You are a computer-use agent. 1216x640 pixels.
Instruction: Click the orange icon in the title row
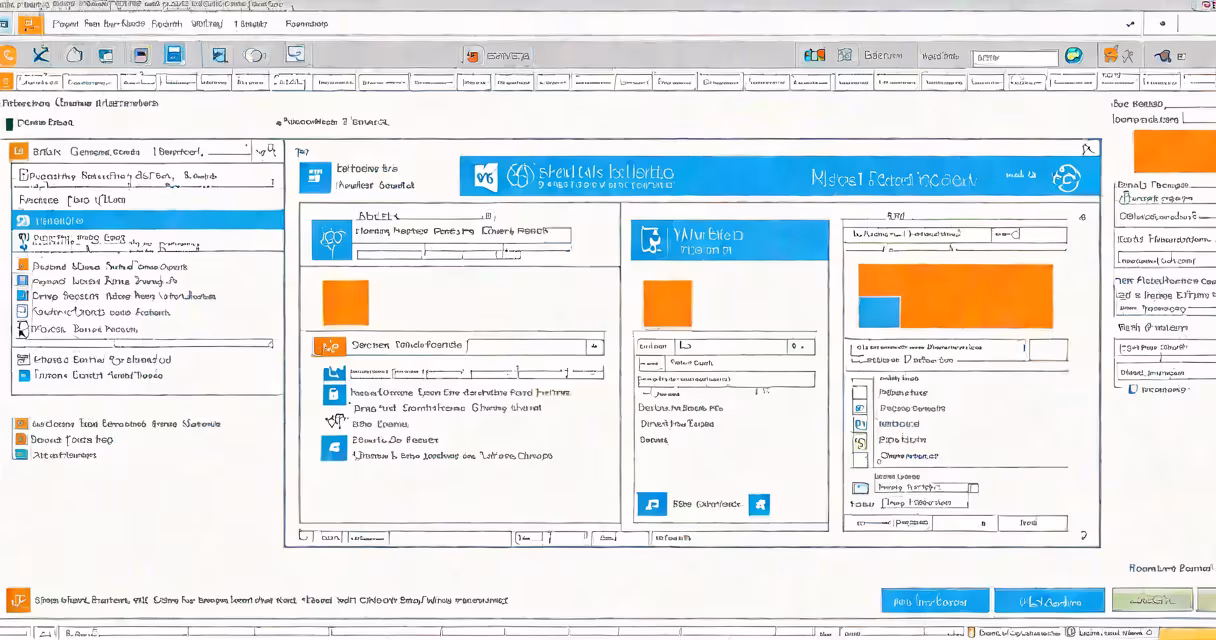[x=30, y=24]
